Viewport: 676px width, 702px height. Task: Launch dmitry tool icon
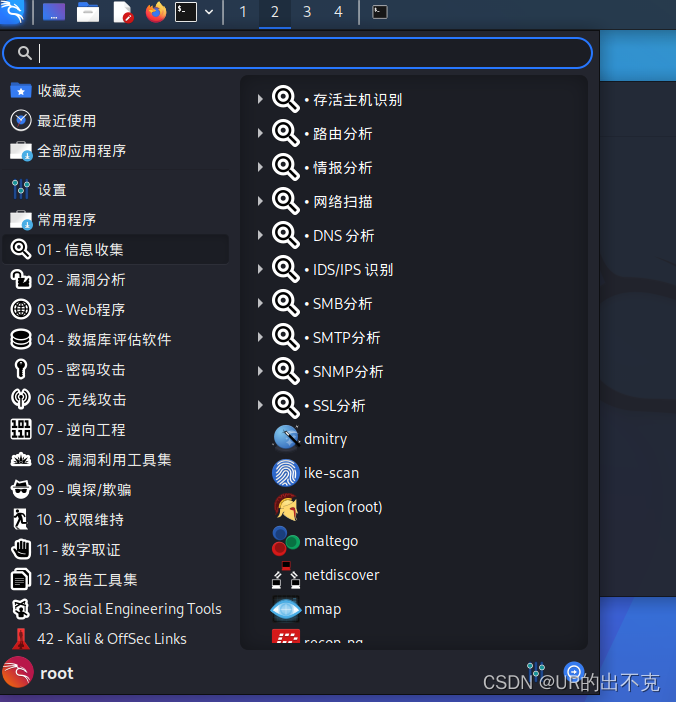[286, 439]
